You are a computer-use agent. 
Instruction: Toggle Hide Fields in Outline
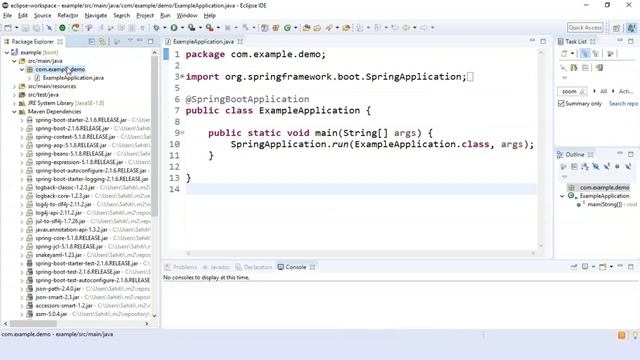(x=596, y=167)
